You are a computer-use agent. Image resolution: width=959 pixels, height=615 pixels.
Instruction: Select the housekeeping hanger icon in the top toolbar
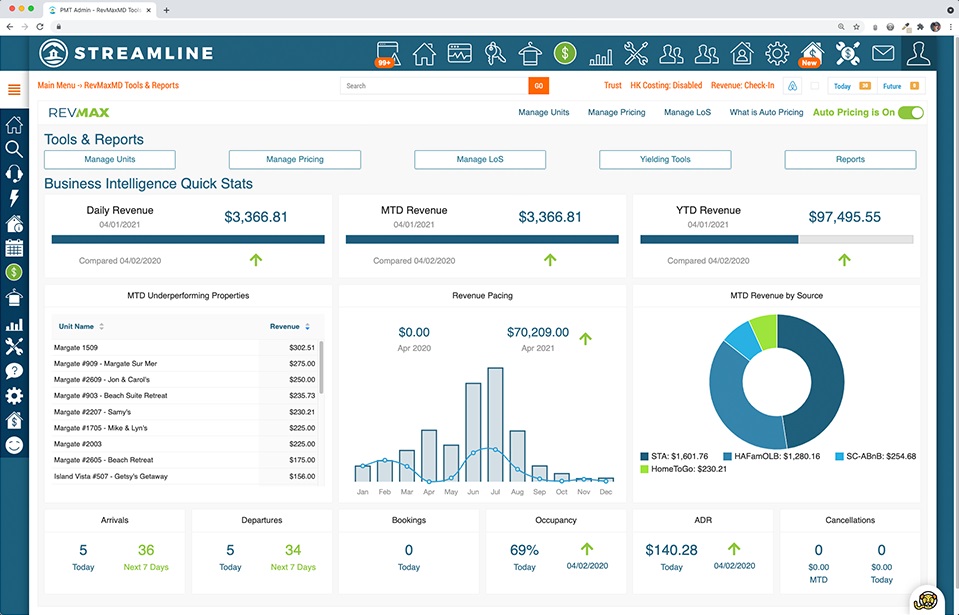529,53
